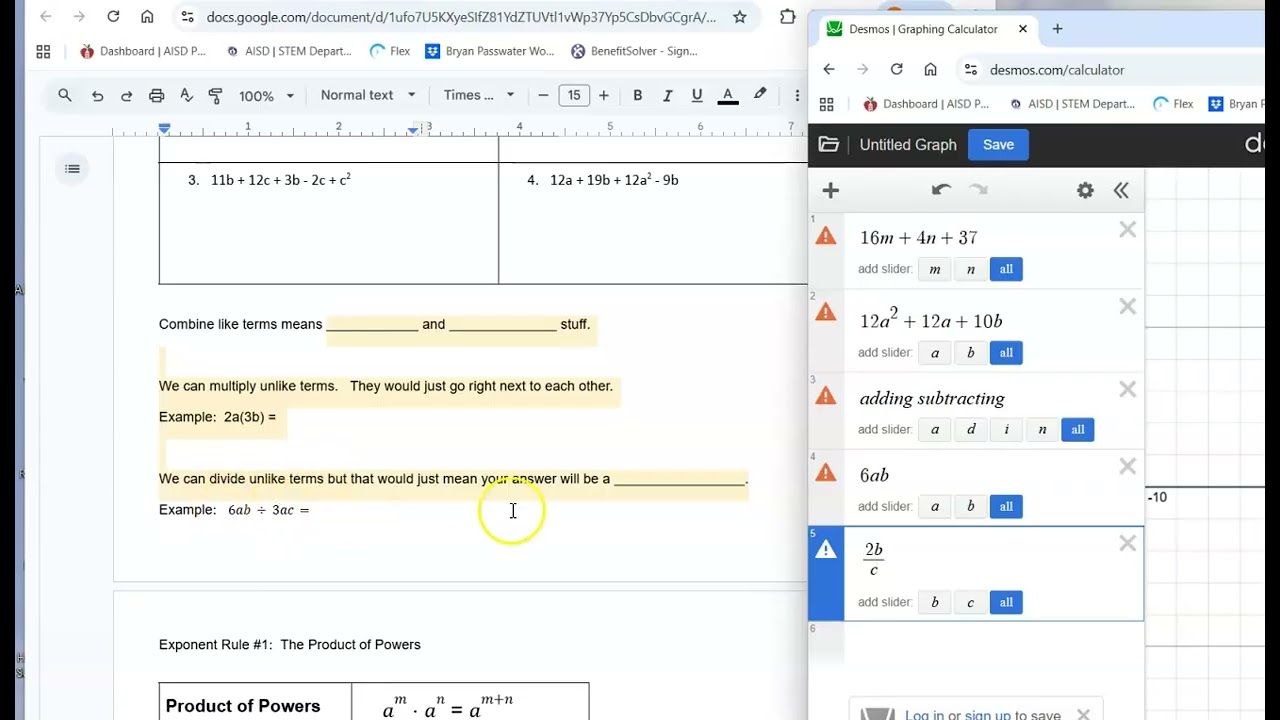Delete expression 16m + 4n + 37
The image size is (1280, 720).
1128,230
